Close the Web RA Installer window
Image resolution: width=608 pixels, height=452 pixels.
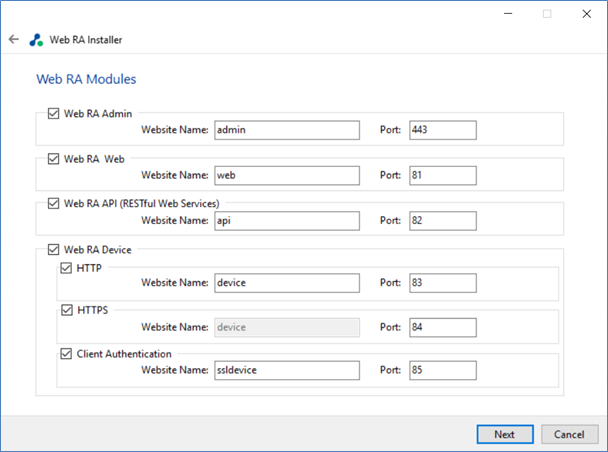[586, 14]
